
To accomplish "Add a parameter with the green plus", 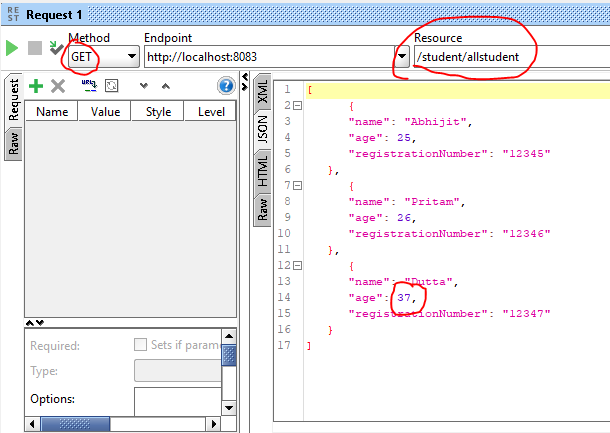I will click(x=36, y=86).
